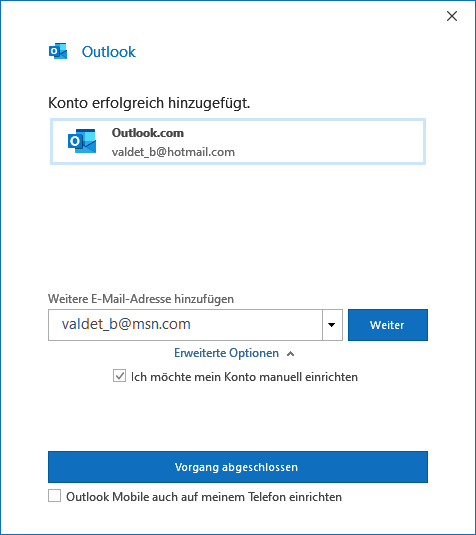Enable Outlook Mobile phone setup checkbox
The width and height of the screenshot is (476, 535).
pyautogui.click(x=55, y=496)
